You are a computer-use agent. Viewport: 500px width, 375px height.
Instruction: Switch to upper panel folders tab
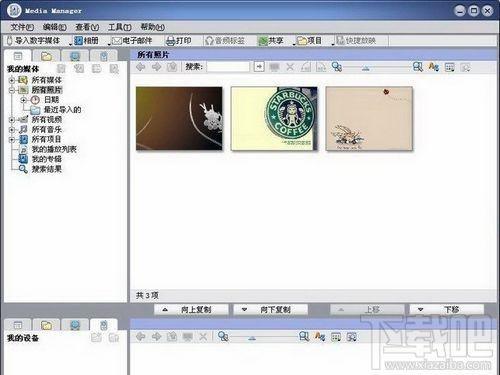click(46, 56)
